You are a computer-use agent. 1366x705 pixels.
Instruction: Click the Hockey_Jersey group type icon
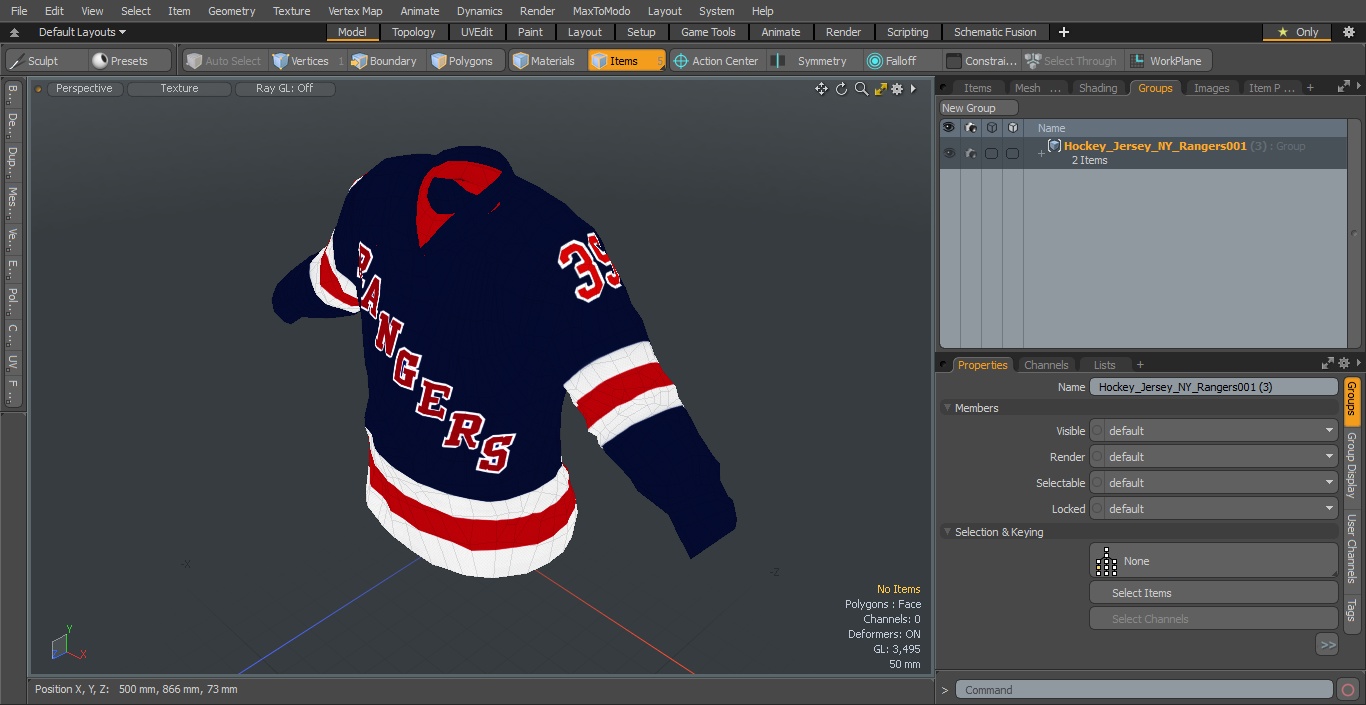pyautogui.click(x=1054, y=146)
